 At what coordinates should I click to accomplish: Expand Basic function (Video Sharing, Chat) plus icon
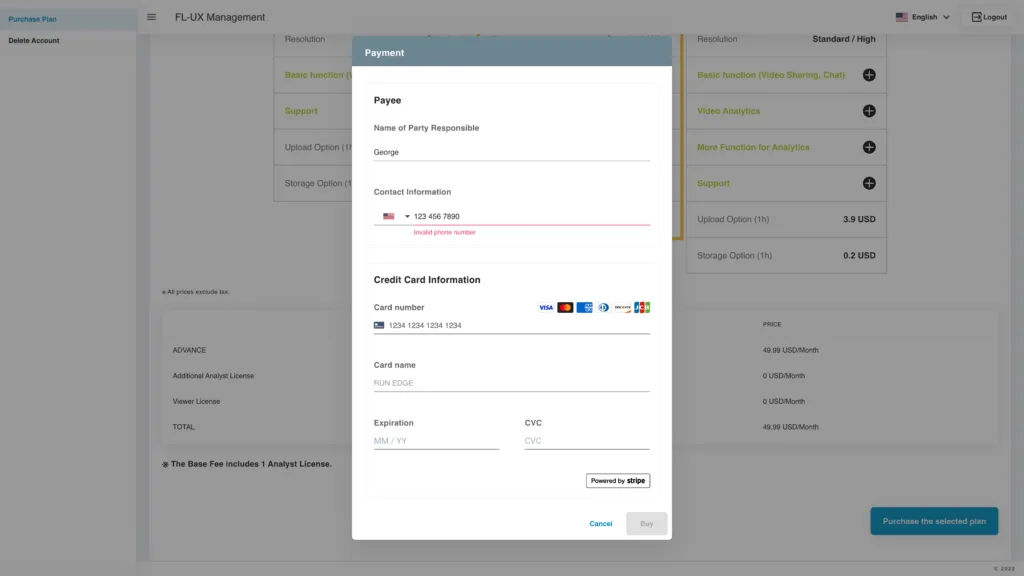tap(869, 75)
